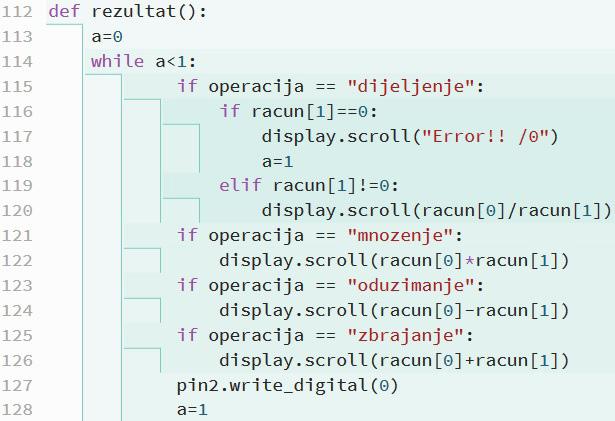Click 'racun[0]*racun[1]' multiplication expression

point(468,261)
